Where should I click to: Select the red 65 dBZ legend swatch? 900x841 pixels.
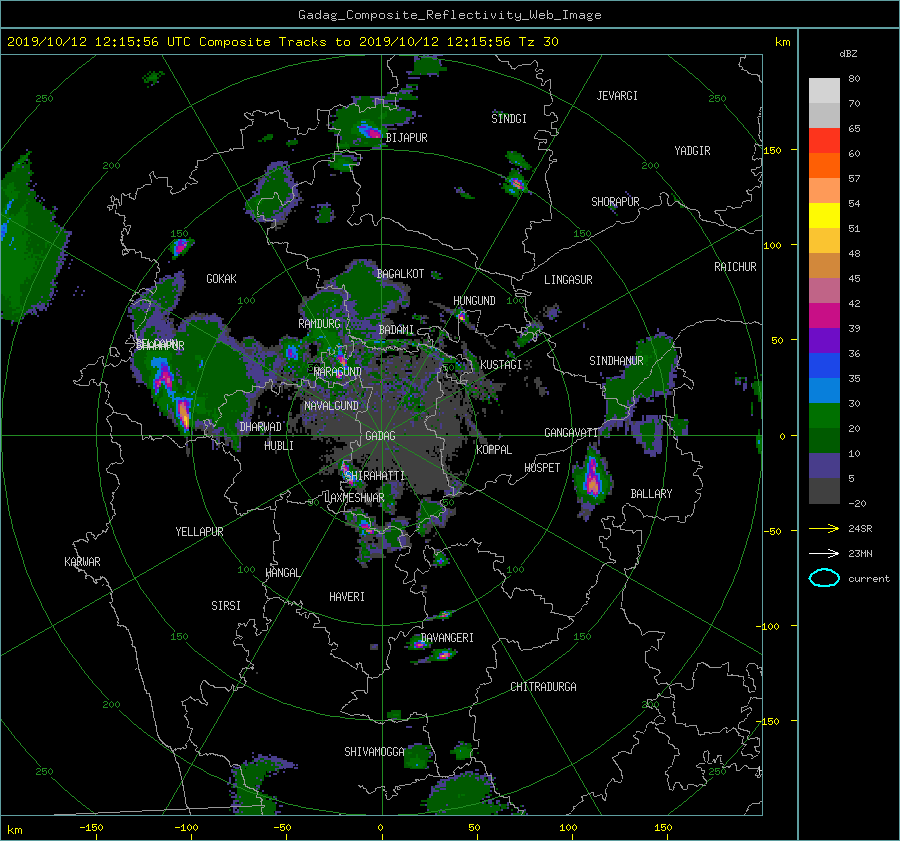coord(824,140)
